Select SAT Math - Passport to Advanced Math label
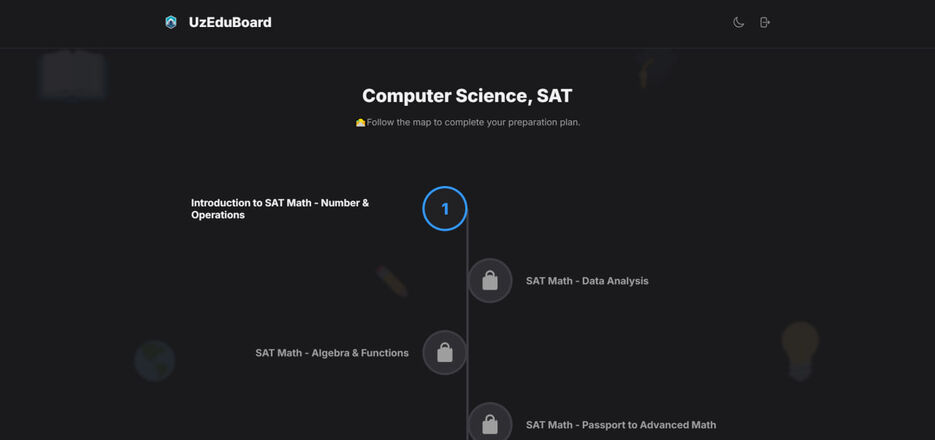Screen dimensions: 935x440 [x=621, y=425]
